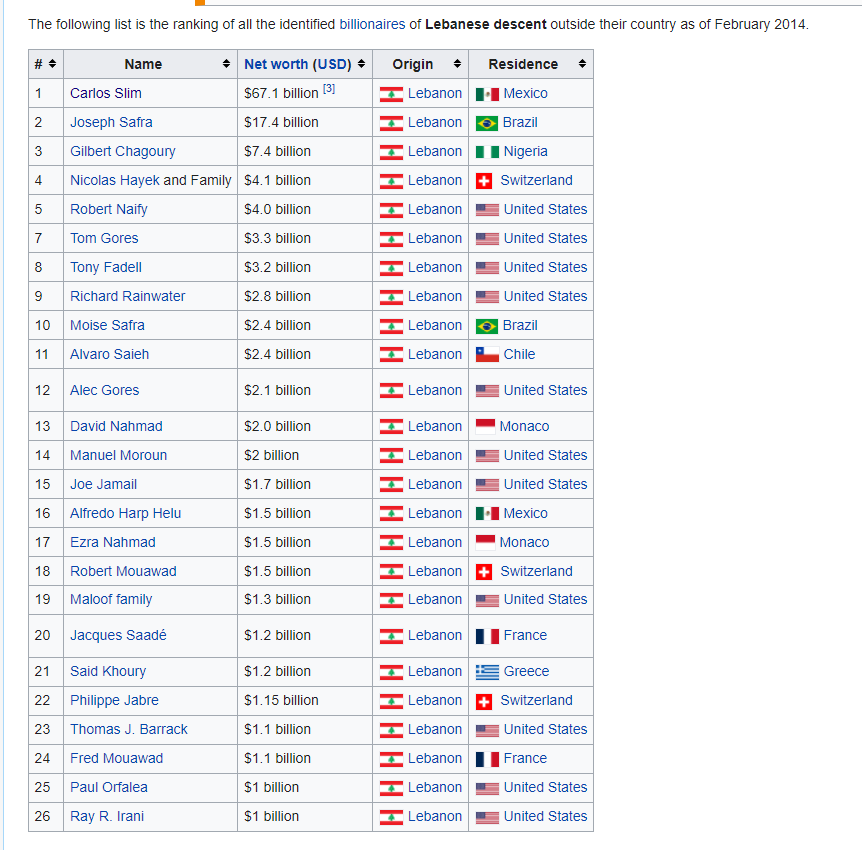Click Greece flag in Said Khoury row
Image resolution: width=862 pixels, height=850 pixels.
tap(487, 672)
